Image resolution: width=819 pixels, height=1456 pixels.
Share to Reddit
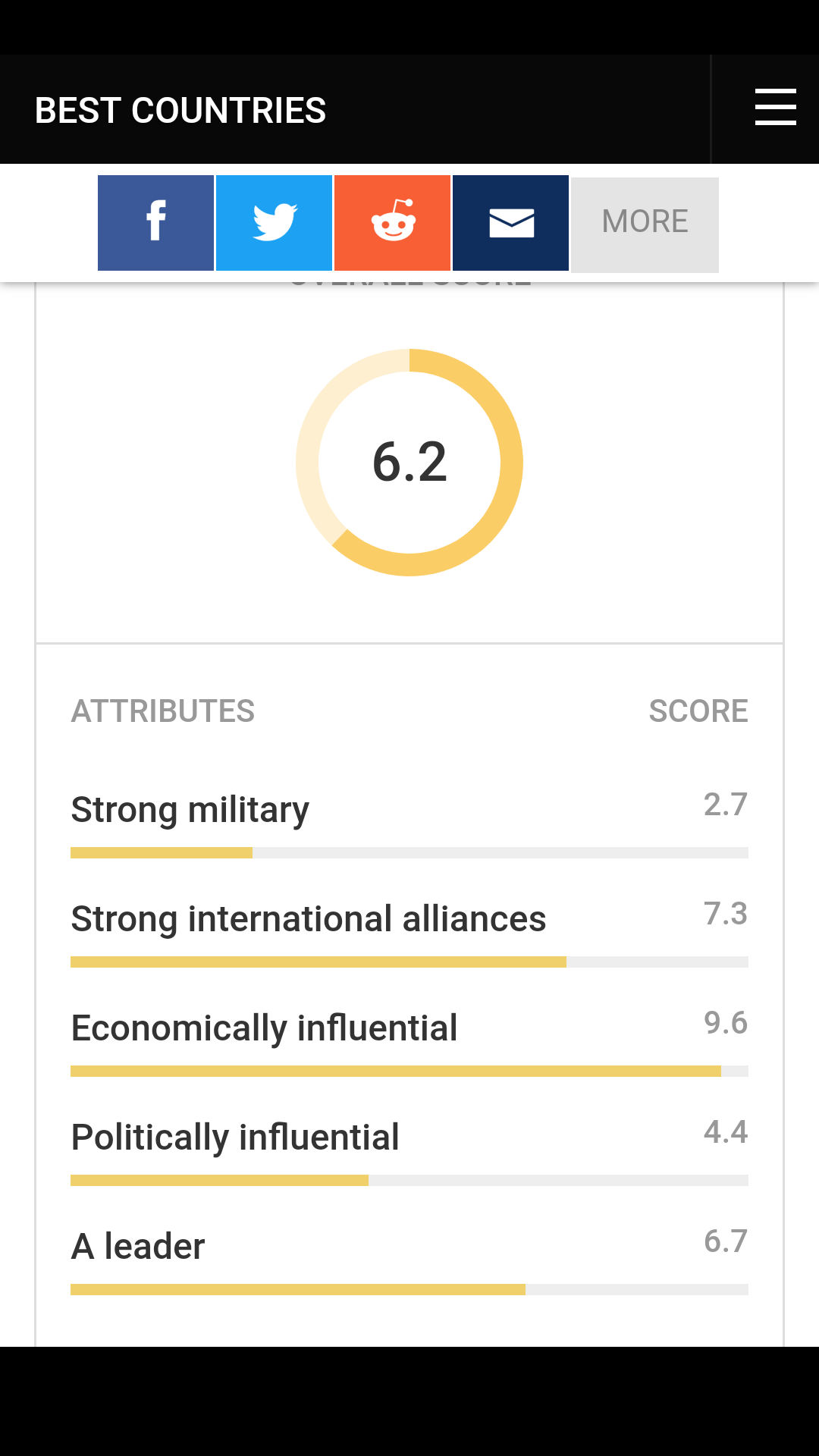[x=392, y=223]
